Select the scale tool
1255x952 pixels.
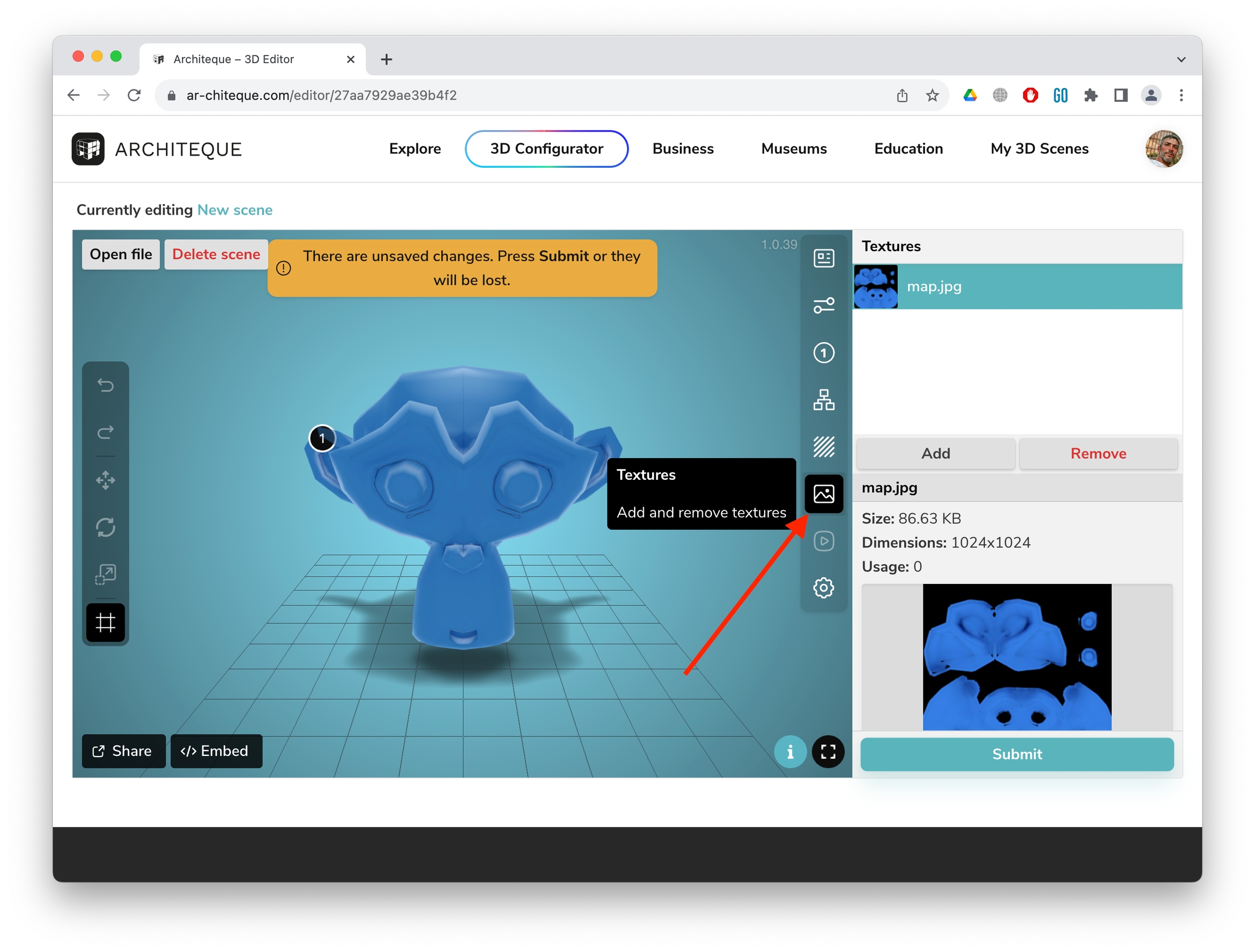point(106,575)
